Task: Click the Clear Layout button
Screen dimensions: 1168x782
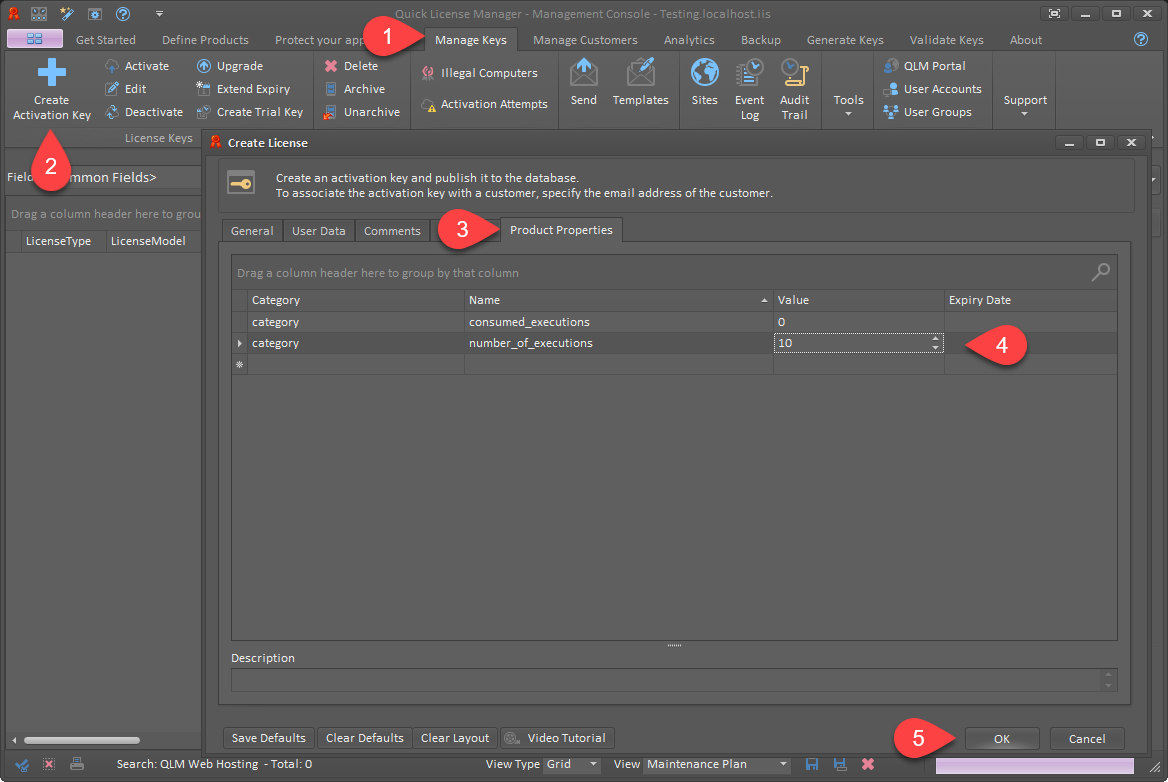Action: [x=454, y=738]
